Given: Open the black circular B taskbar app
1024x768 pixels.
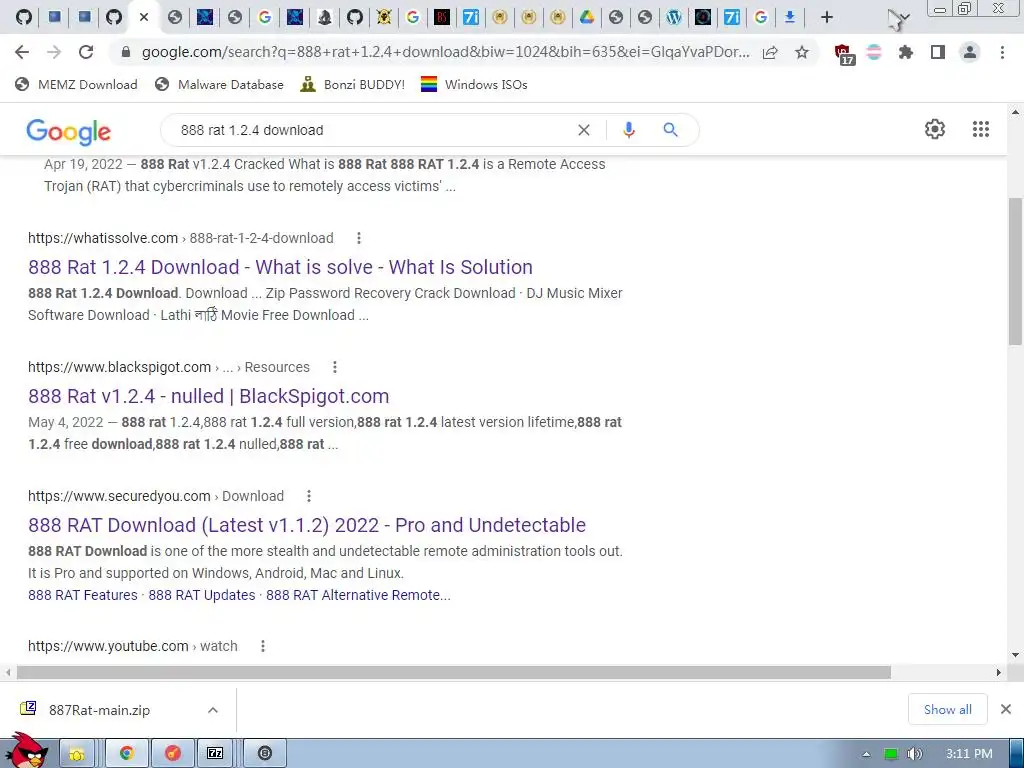Looking at the screenshot, I should coord(265,754).
